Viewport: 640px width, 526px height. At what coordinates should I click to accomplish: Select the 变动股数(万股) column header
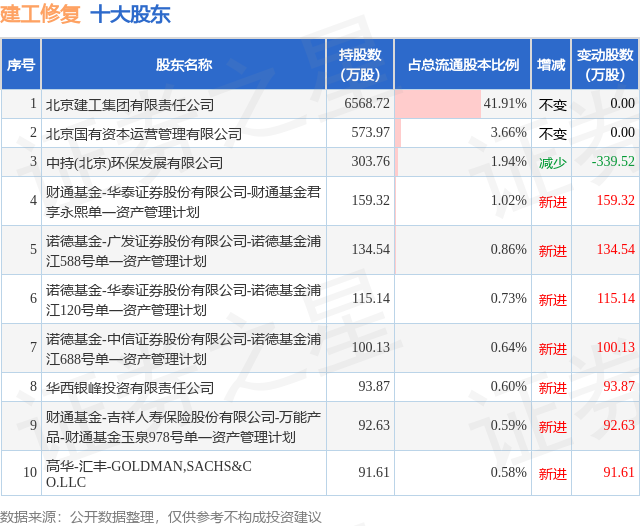(605, 64)
